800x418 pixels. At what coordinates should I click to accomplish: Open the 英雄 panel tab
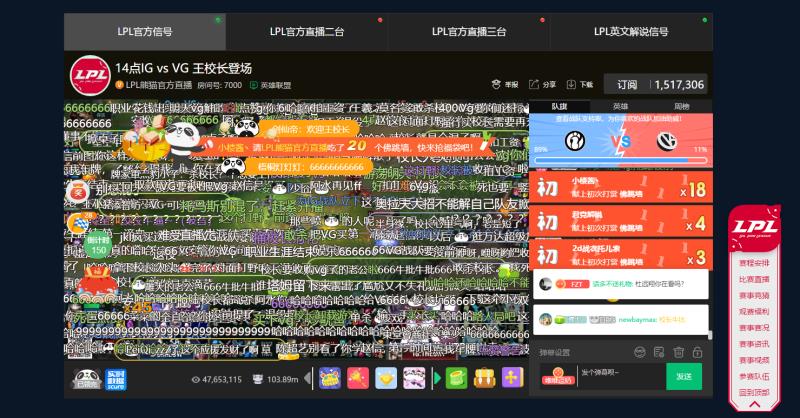pos(620,106)
